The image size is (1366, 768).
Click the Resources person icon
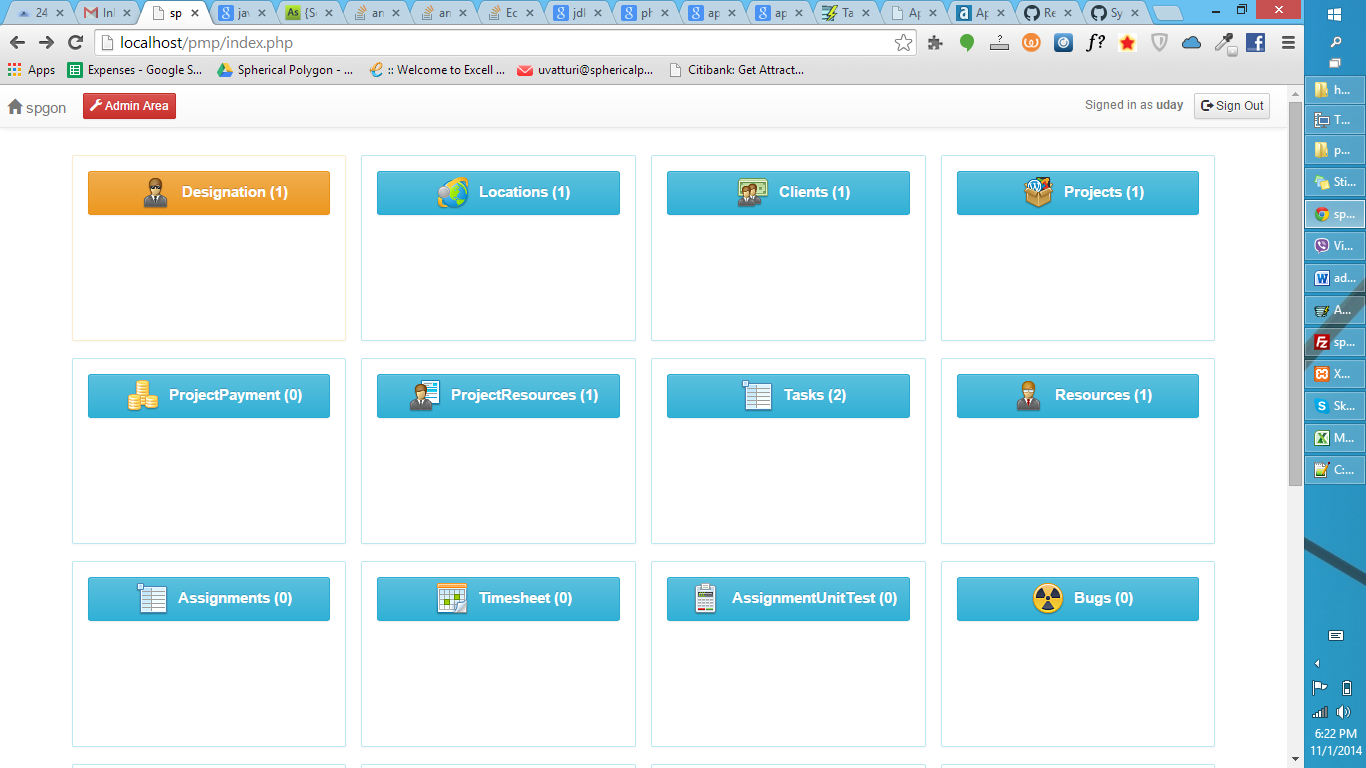tap(1028, 395)
